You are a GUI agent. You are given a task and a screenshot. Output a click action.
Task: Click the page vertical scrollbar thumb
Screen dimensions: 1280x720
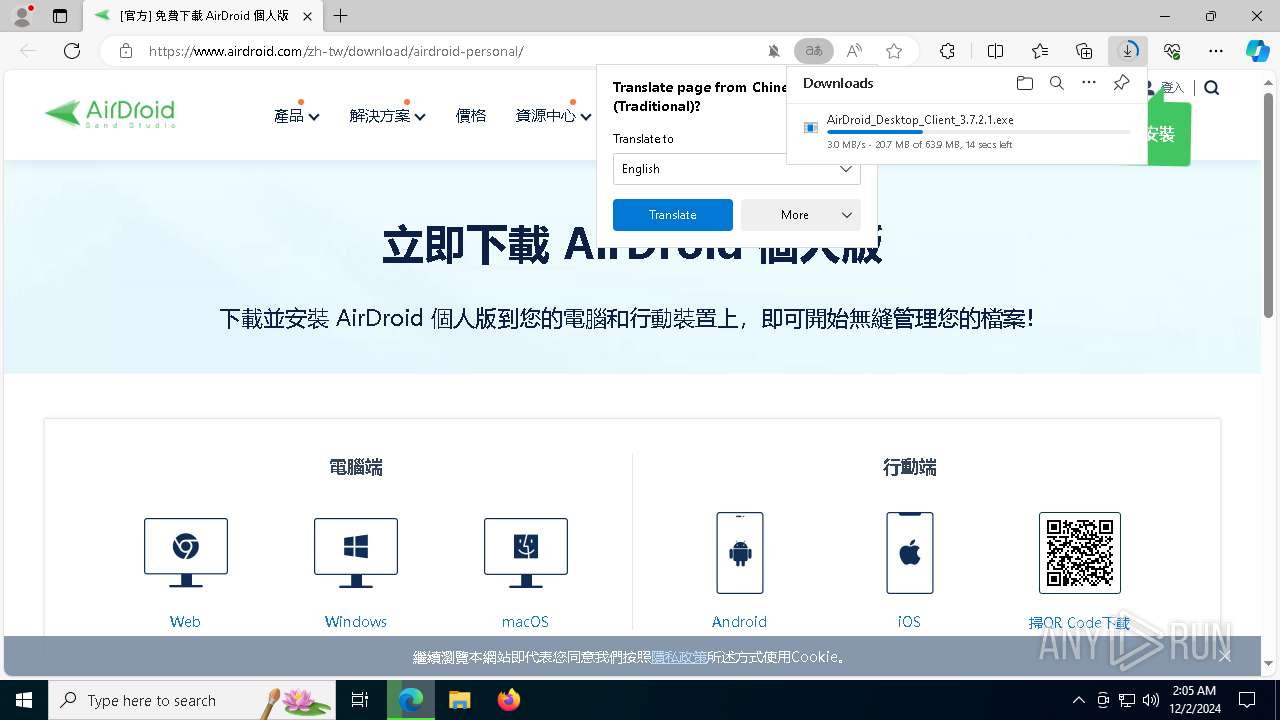[x=1269, y=205]
